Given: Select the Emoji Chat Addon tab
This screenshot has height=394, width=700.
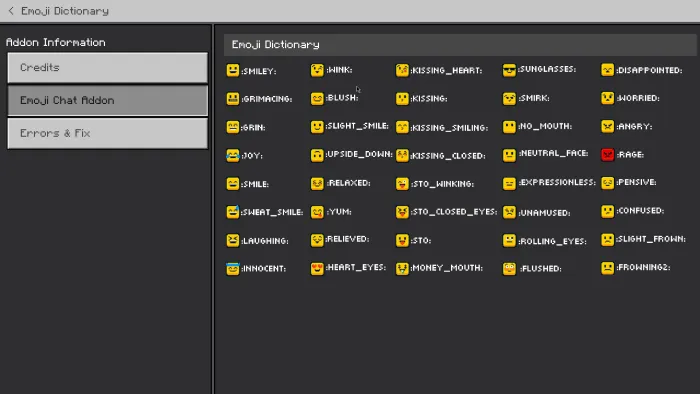Looking at the screenshot, I should tap(108, 100).
